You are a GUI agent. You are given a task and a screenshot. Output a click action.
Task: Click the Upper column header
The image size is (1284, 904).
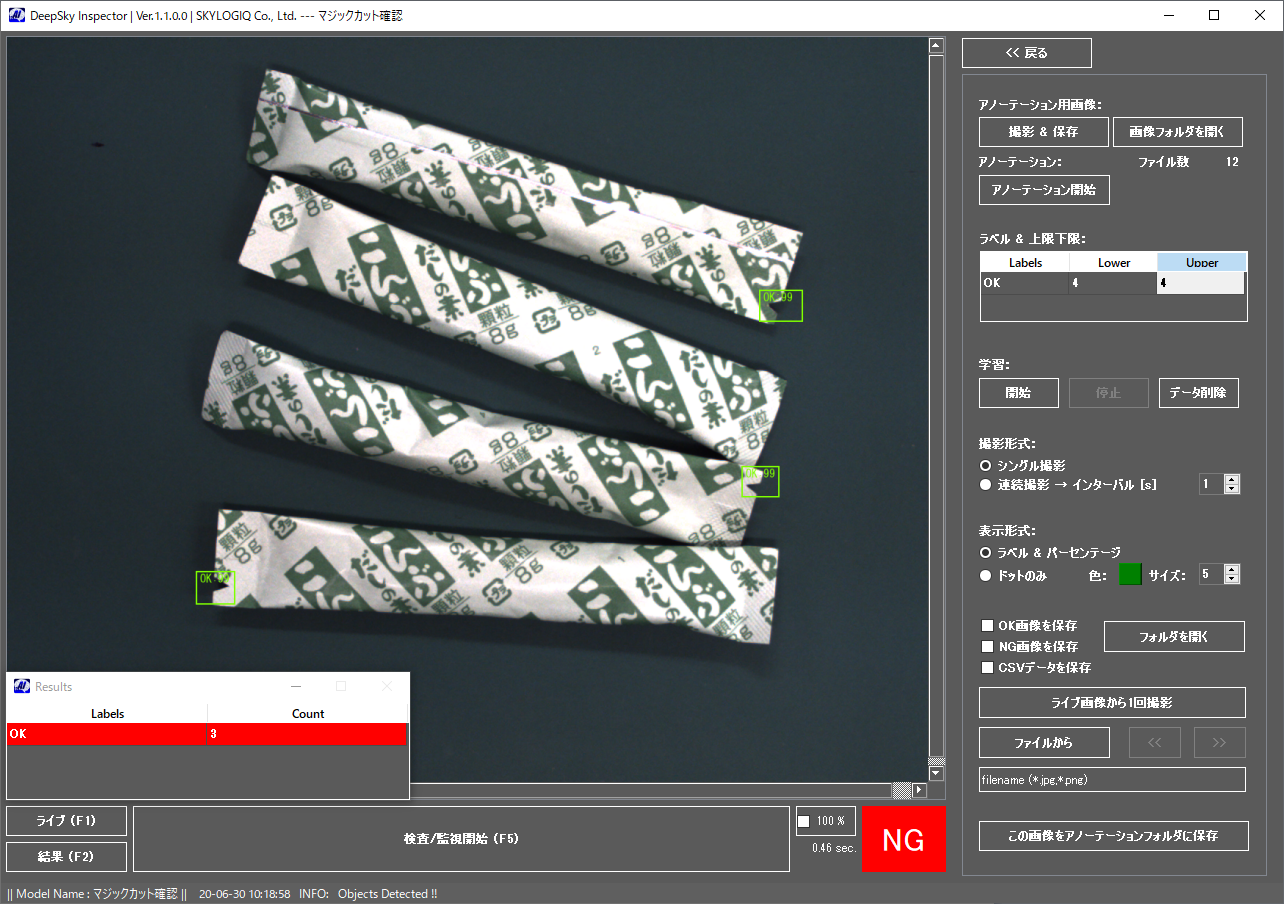1202,263
